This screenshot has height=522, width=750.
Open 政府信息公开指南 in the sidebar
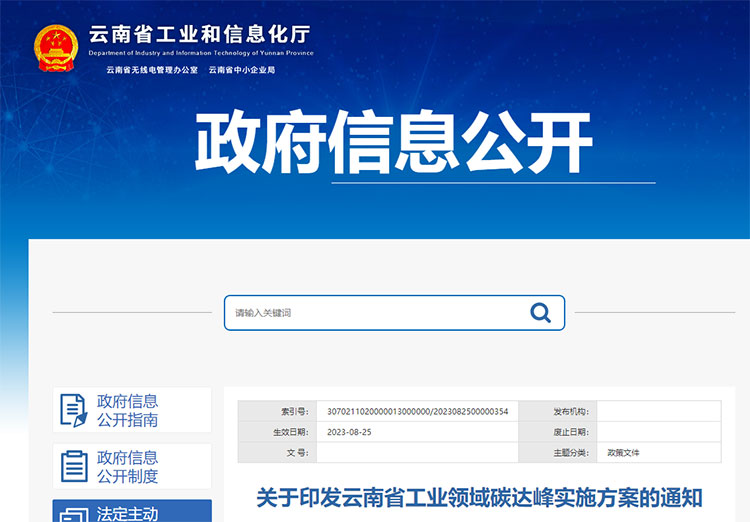127,410
